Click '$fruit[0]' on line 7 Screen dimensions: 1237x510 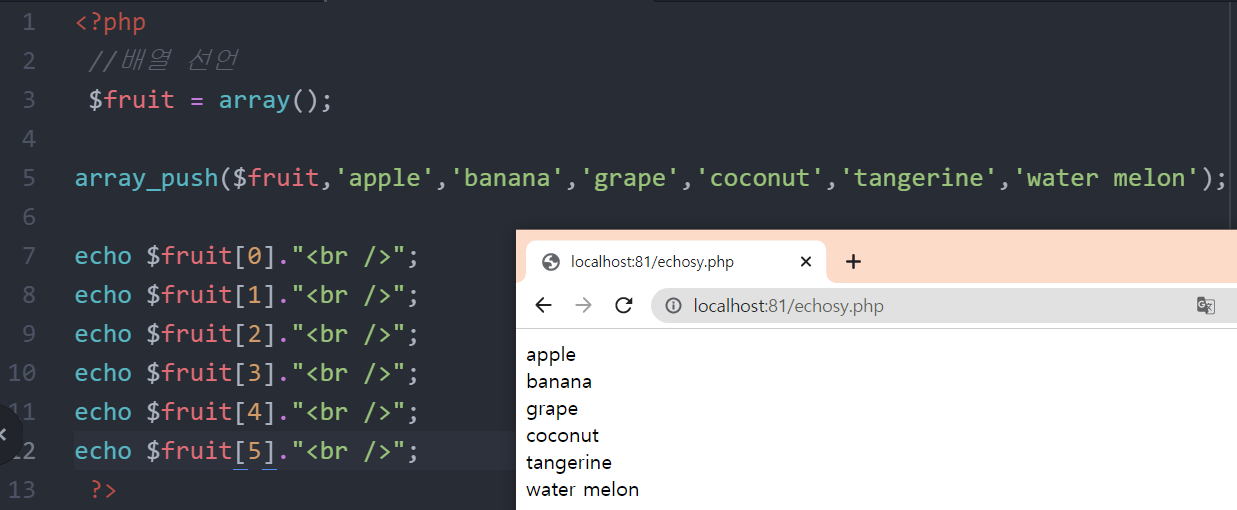(211, 256)
